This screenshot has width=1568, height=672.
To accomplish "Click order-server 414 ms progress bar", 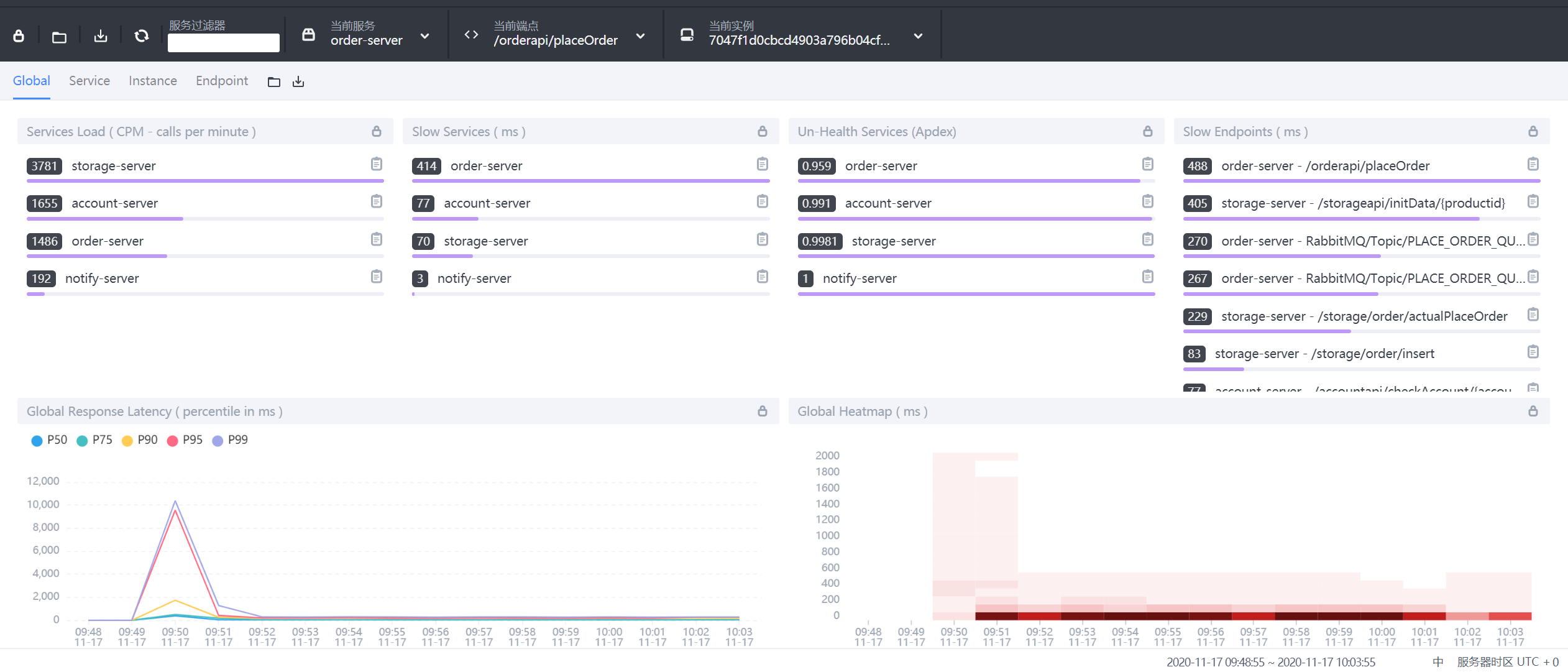I will pyautogui.click(x=591, y=181).
